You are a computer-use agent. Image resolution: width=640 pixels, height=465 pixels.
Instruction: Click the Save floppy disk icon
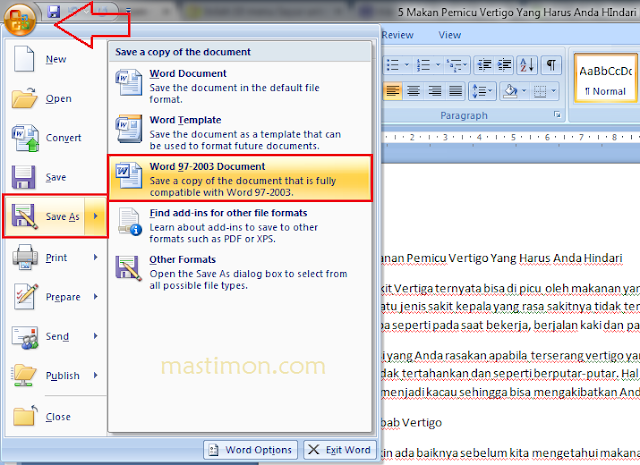pos(23,177)
